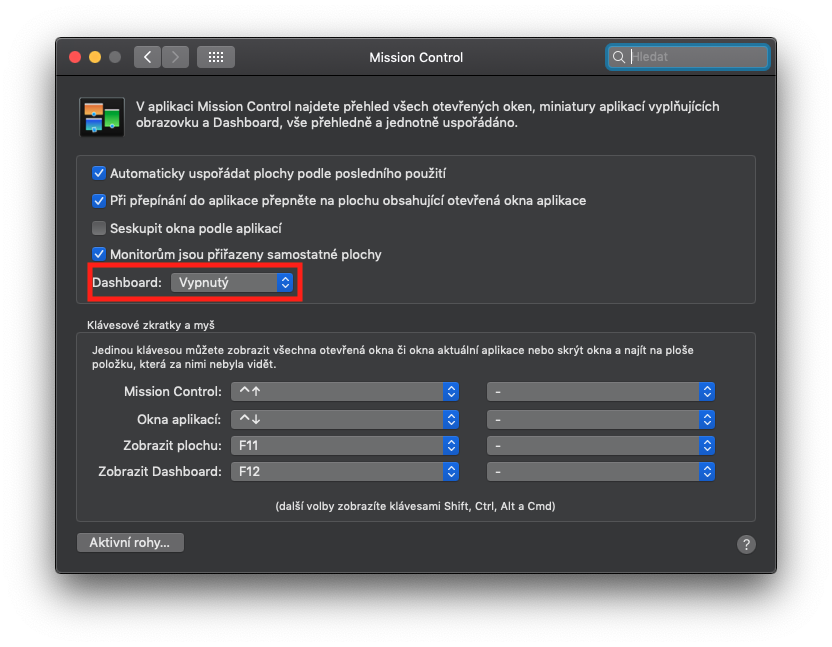Open Okna aplikací mouse shortcut dropdown
The image size is (832, 647).
(x=601, y=419)
